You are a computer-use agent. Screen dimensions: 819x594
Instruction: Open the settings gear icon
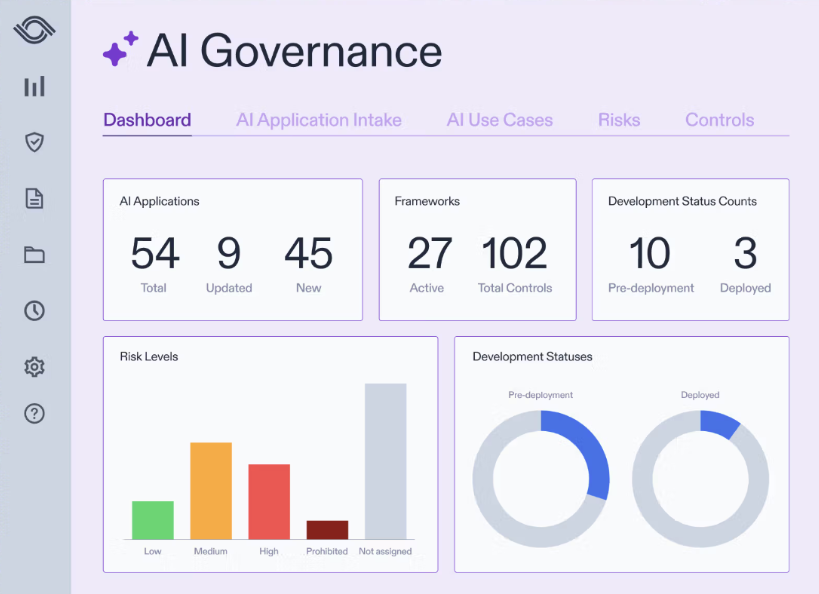[x=34, y=367]
